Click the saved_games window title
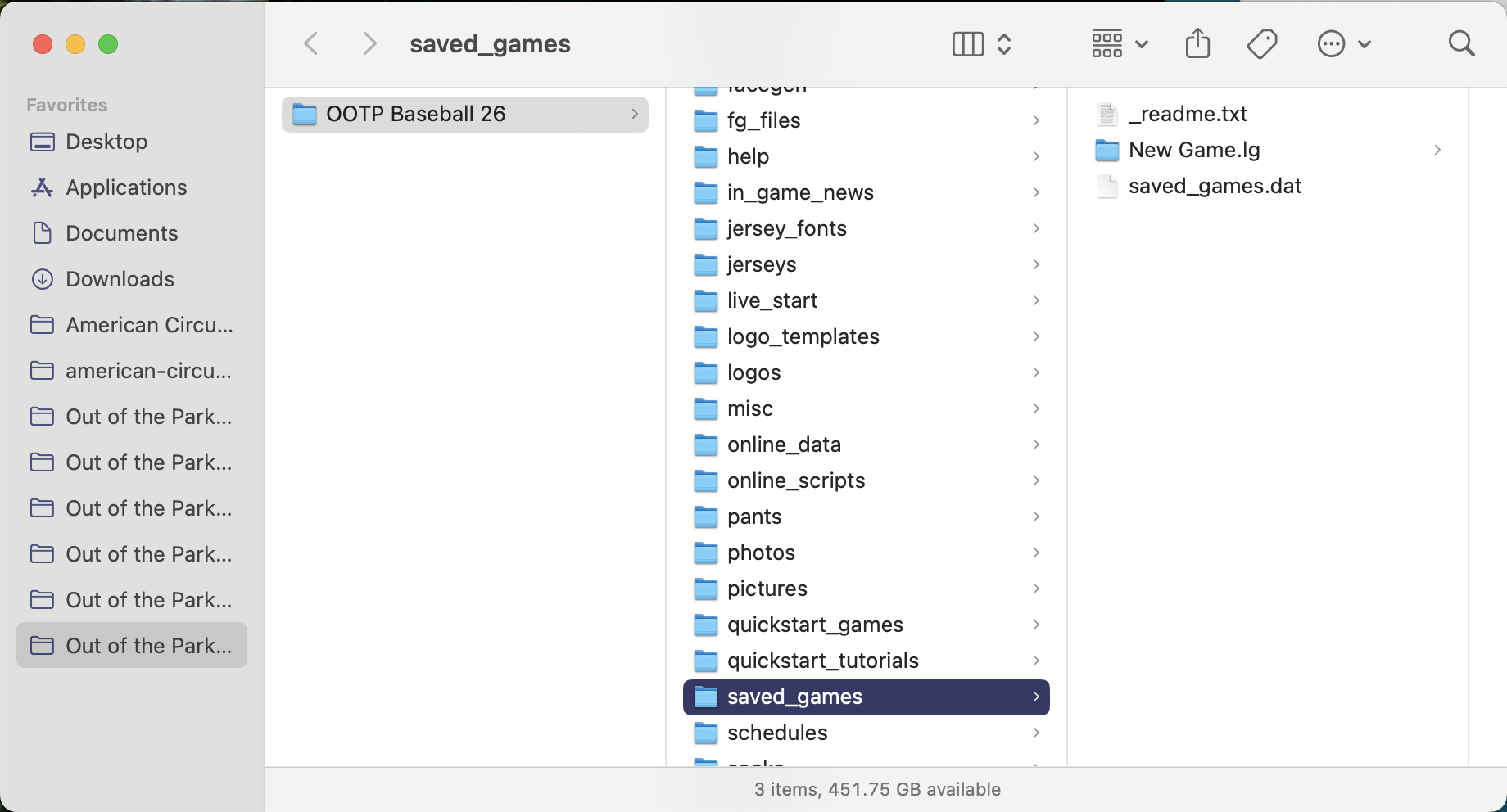Screen dimensions: 1507x812 490,43
